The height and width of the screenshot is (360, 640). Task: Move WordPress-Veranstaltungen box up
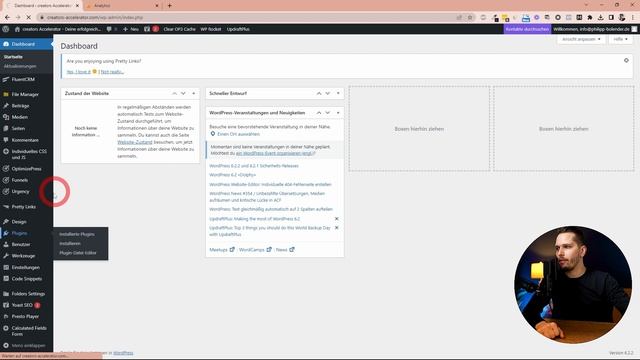tap(319, 113)
